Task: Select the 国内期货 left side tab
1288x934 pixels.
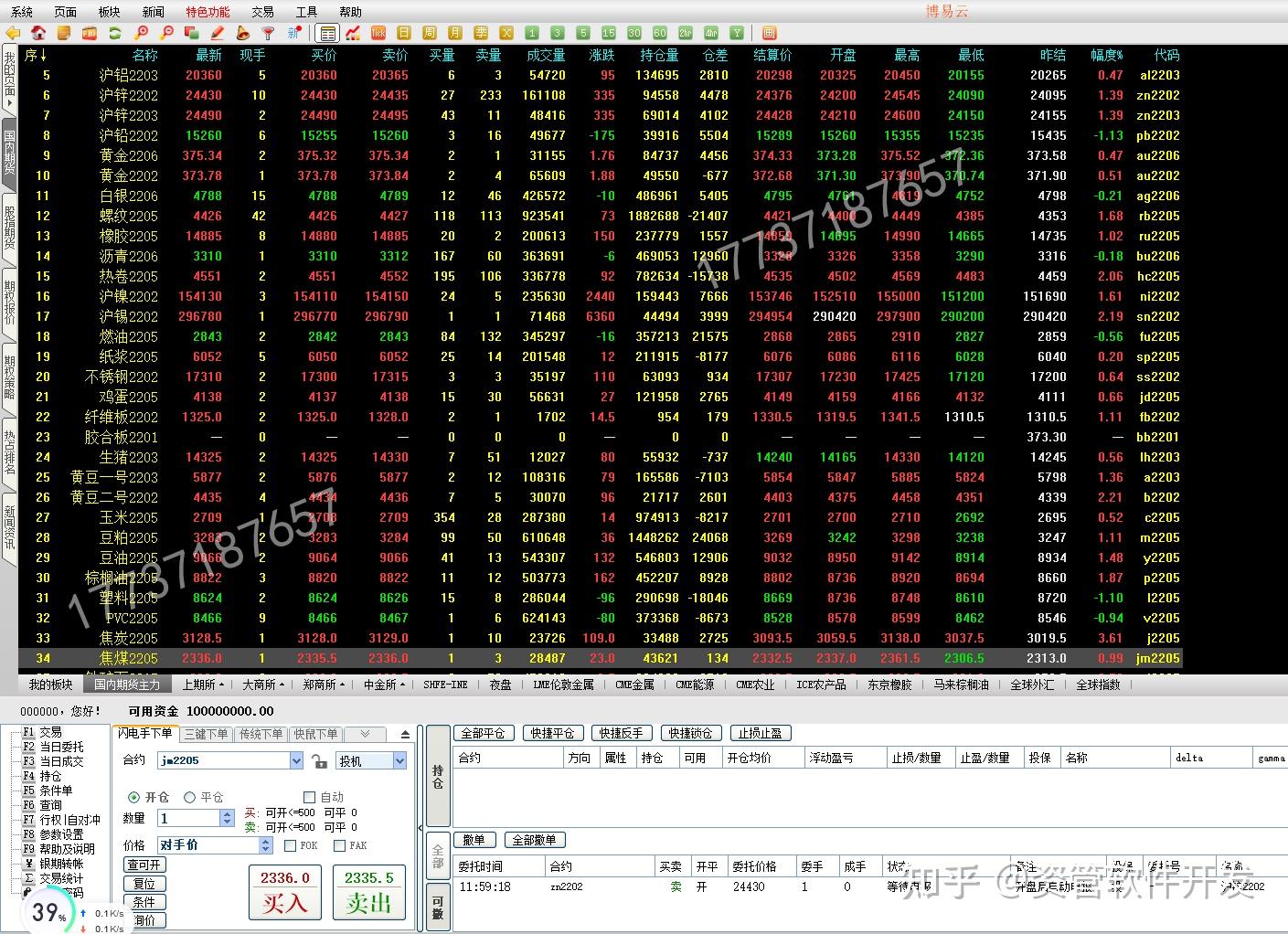Action: [9, 152]
